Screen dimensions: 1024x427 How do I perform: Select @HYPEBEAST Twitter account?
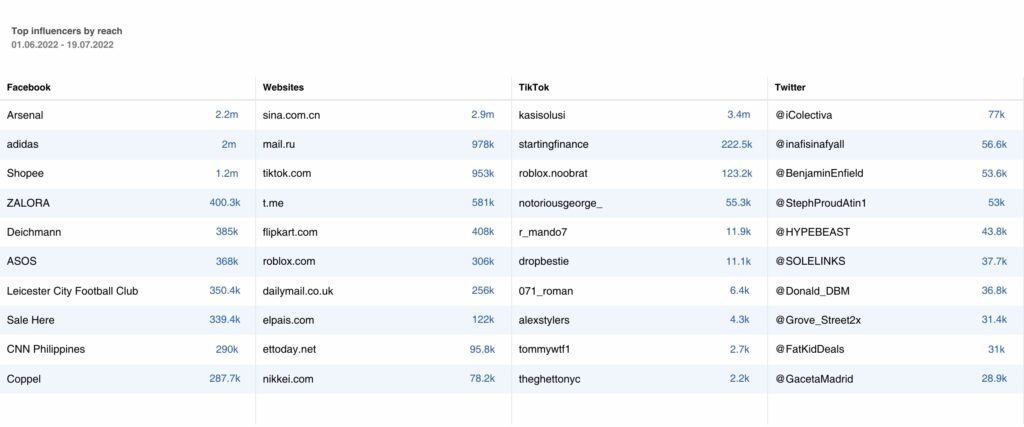(812, 232)
